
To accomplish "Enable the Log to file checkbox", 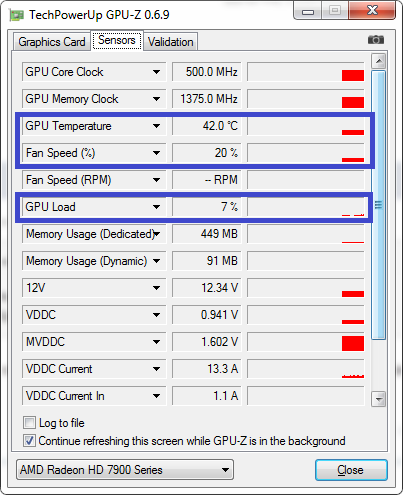I will [29, 423].
